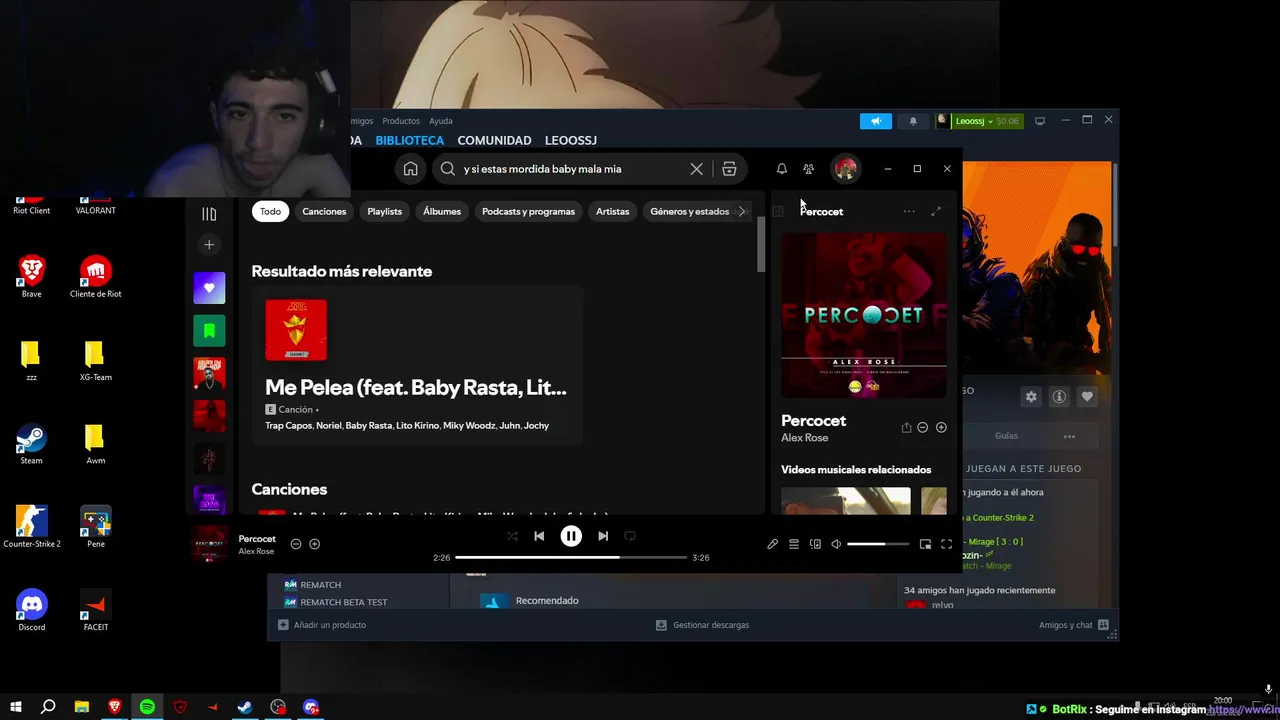Show Counter-Strike 2 game info icon
This screenshot has height=720, width=1280.
tap(1059, 397)
